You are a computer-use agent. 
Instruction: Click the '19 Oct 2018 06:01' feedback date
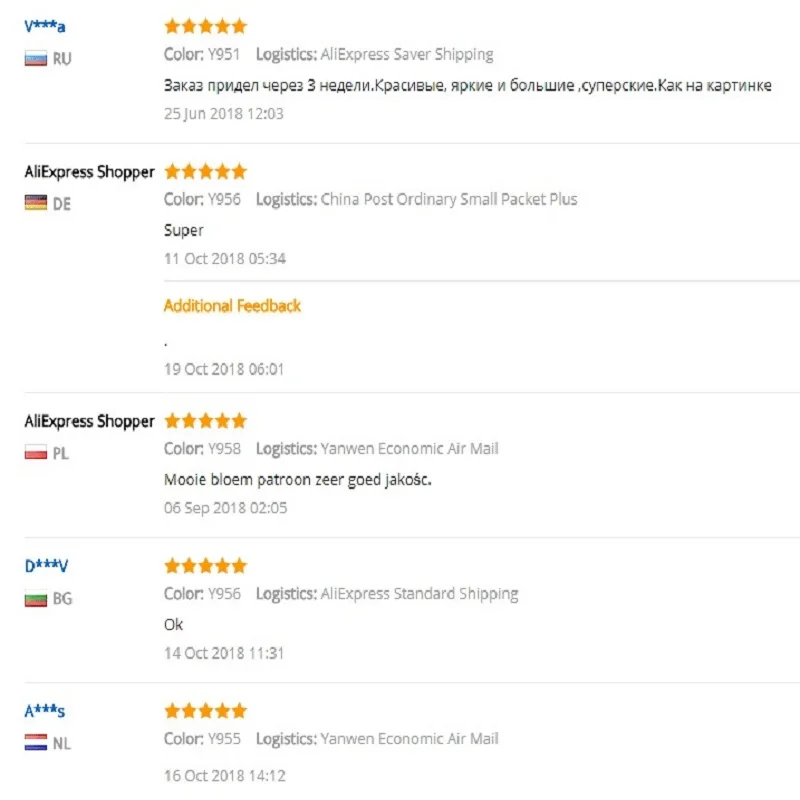coord(224,369)
